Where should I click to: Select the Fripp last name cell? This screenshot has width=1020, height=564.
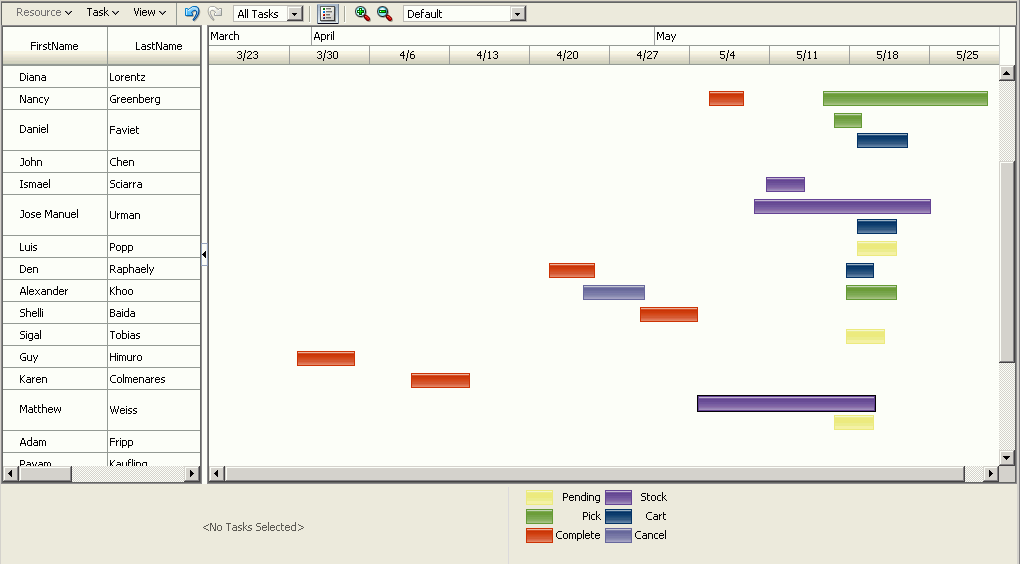154,442
